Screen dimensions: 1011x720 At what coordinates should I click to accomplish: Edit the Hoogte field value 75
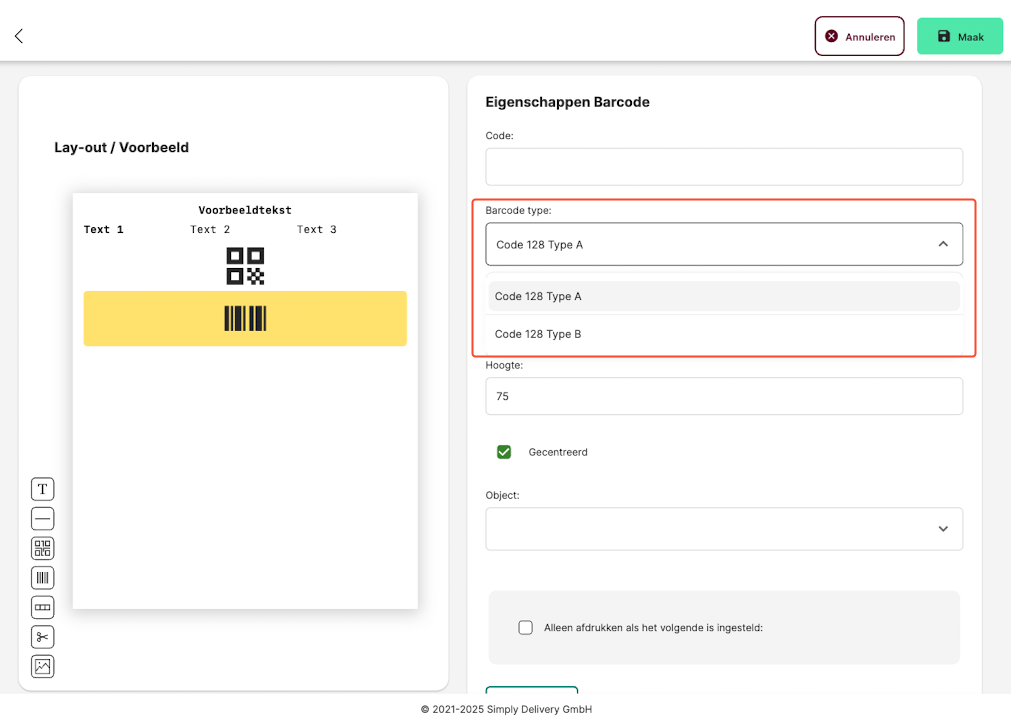click(x=724, y=396)
